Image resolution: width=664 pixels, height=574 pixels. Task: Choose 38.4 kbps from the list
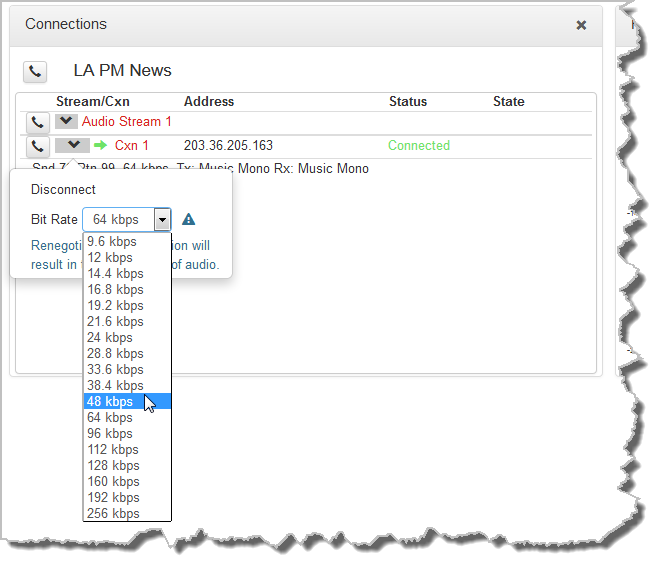(x=127, y=385)
